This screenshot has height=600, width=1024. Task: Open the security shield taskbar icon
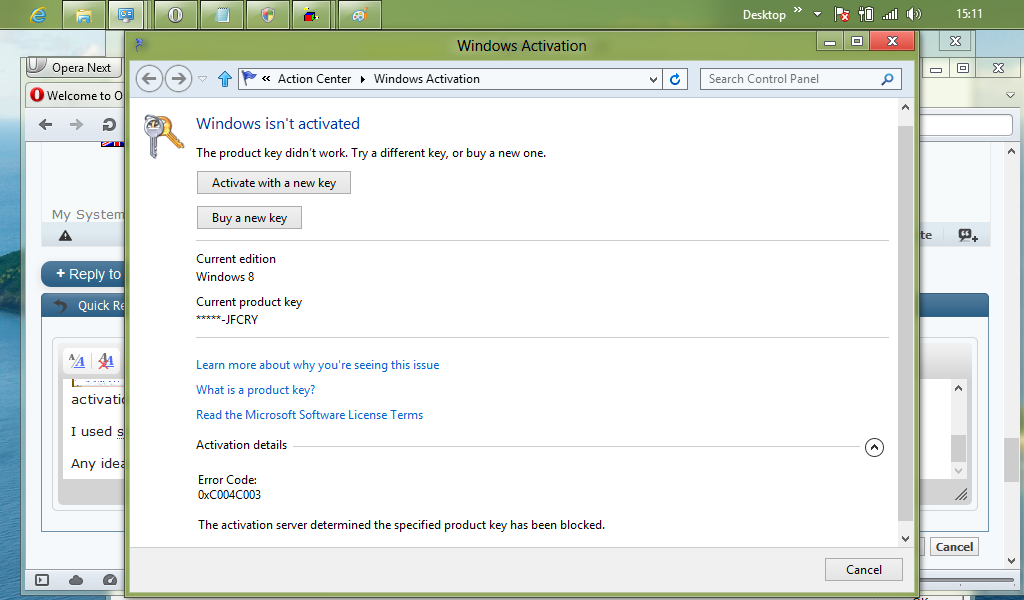pyautogui.click(x=268, y=15)
